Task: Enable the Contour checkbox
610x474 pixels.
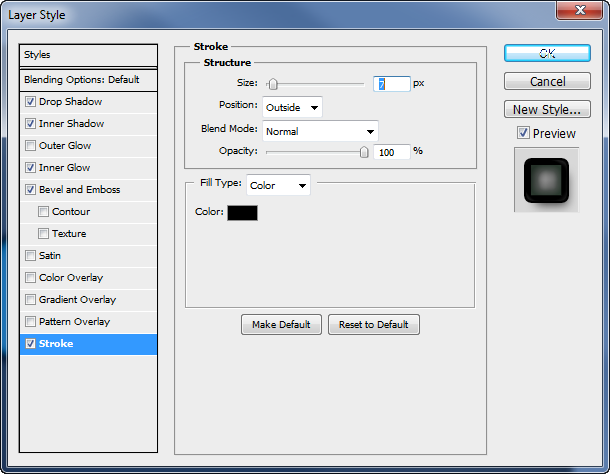Action: coord(43,212)
